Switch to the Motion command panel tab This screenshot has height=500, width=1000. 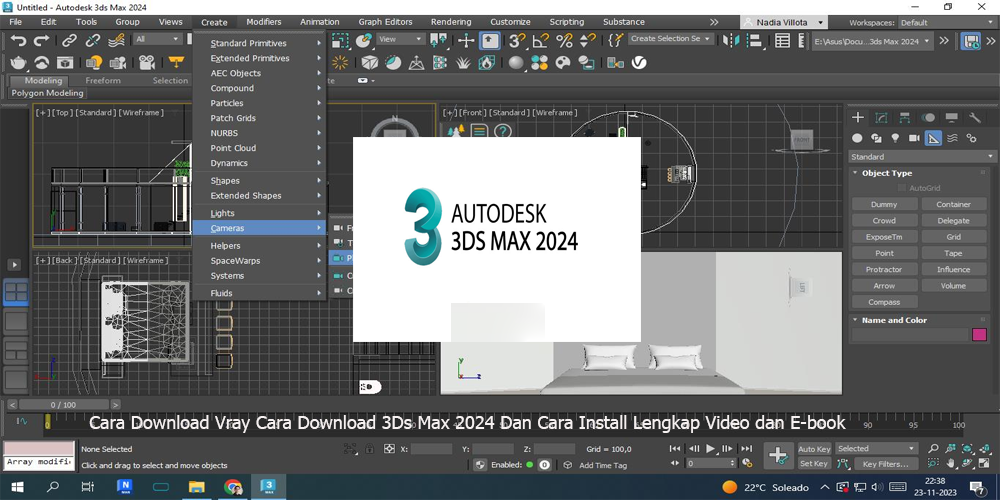pyautogui.click(x=929, y=117)
